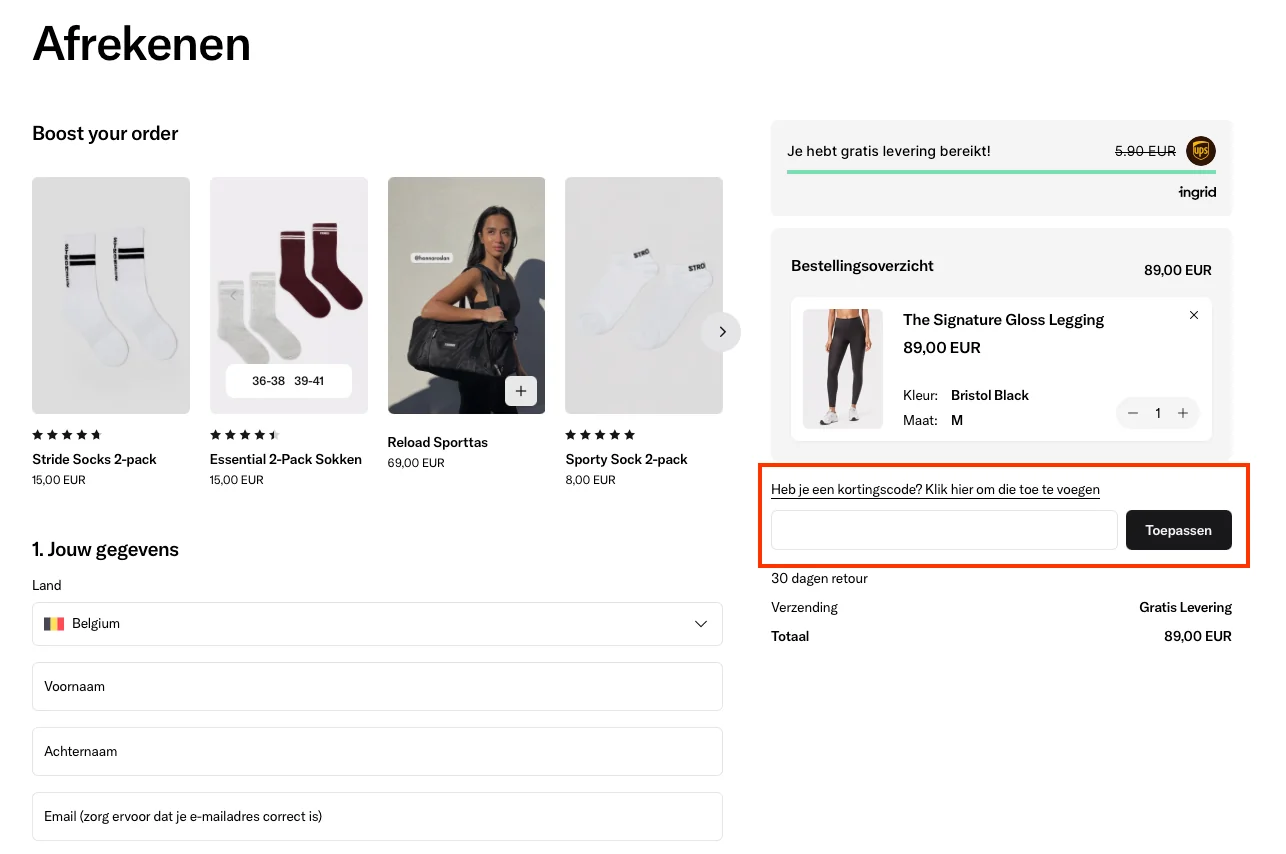Select size 36-38 for Essential socks
Viewport: 1286px width, 854px height.
point(268,381)
